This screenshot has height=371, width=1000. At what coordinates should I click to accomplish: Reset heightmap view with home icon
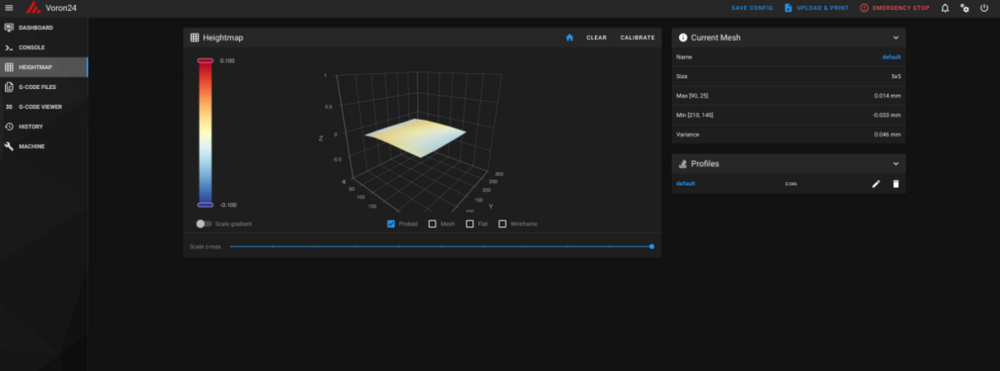coord(570,38)
